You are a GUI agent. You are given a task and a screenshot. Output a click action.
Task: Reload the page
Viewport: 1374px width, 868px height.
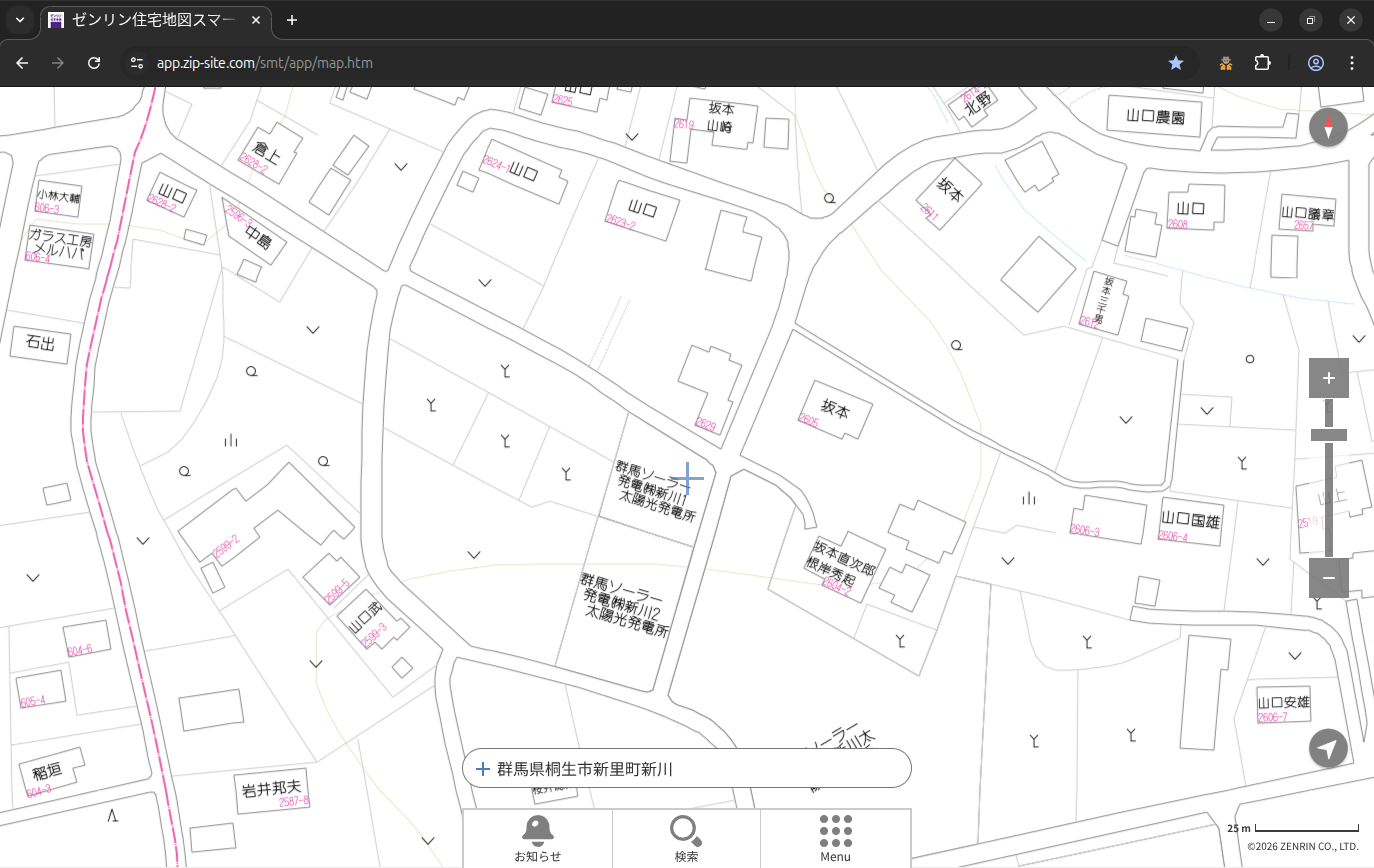[94, 63]
